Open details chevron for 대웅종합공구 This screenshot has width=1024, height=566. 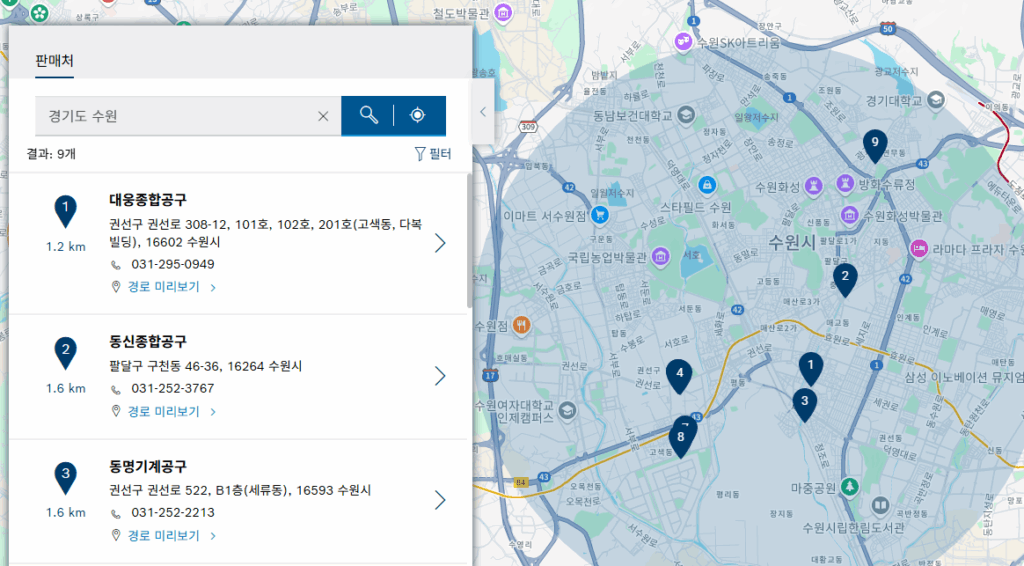pyautogui.click(x=440, y=243)
